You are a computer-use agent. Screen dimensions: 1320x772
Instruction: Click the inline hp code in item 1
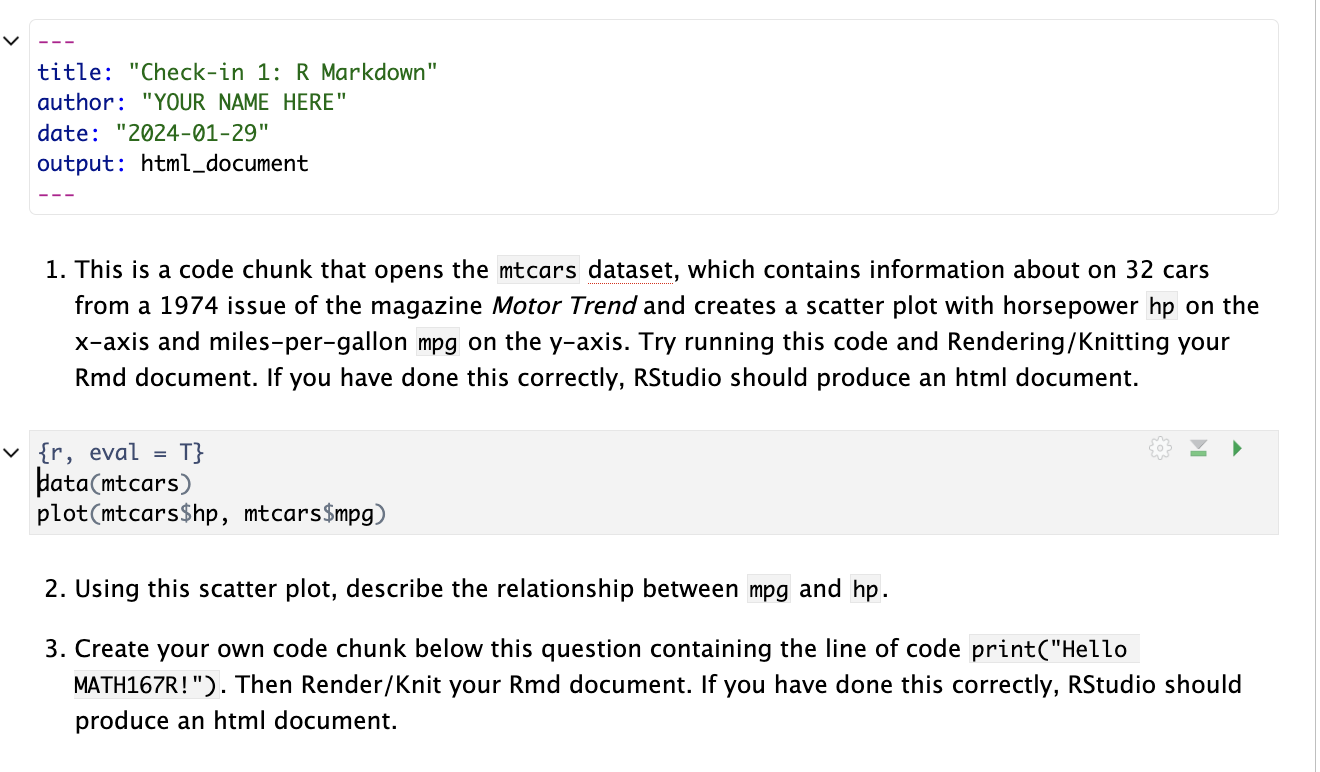[1161, 306]
